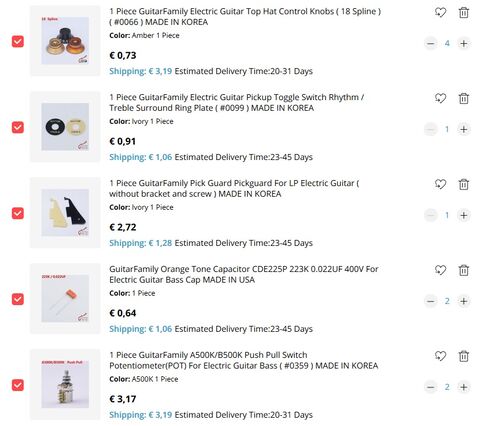Increase Tone Capacitor quantity by one
The width and height of the screenshot is (480, 426).
point(463,301)
